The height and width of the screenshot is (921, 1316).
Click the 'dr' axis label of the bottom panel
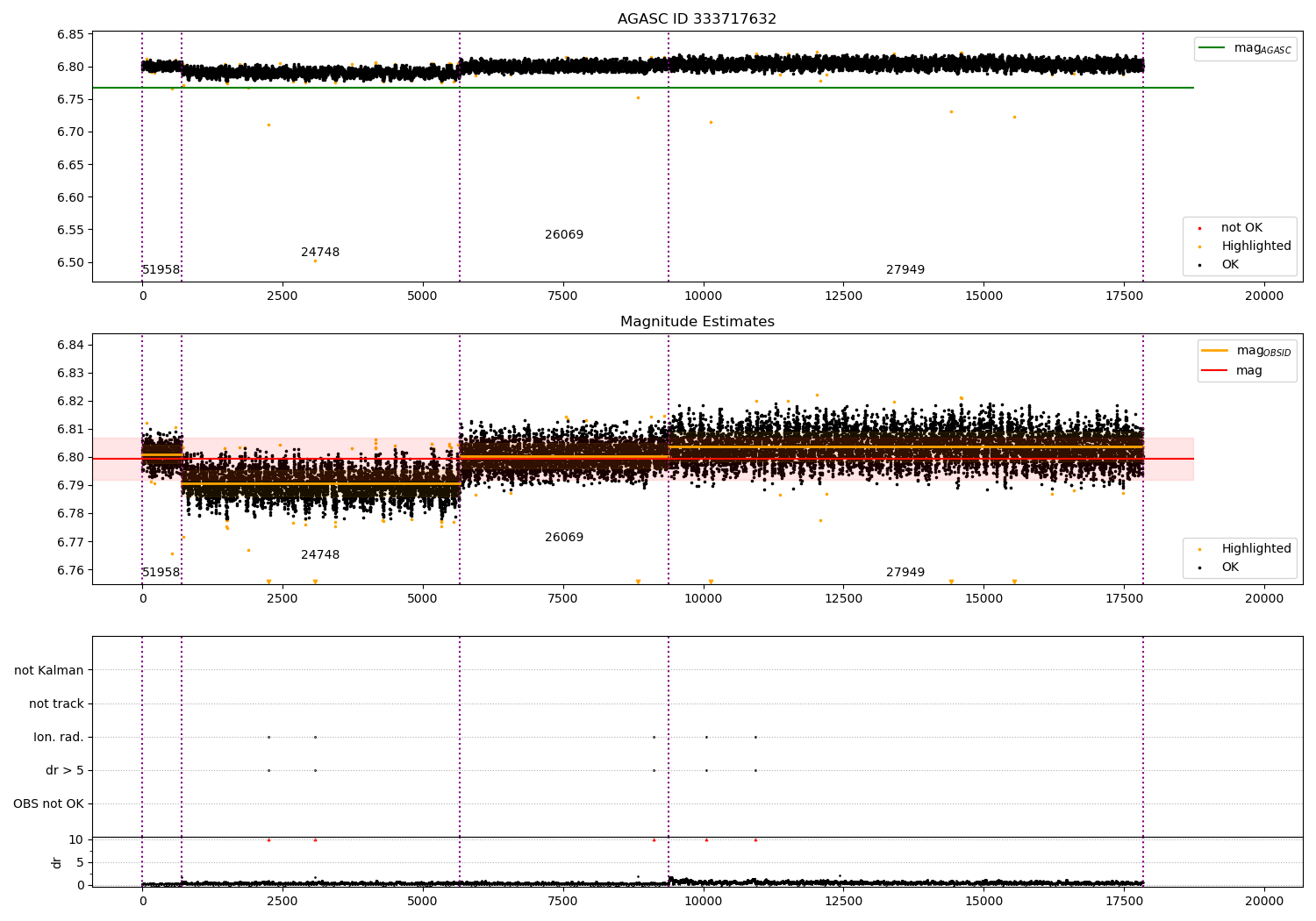tap(57, 862)
